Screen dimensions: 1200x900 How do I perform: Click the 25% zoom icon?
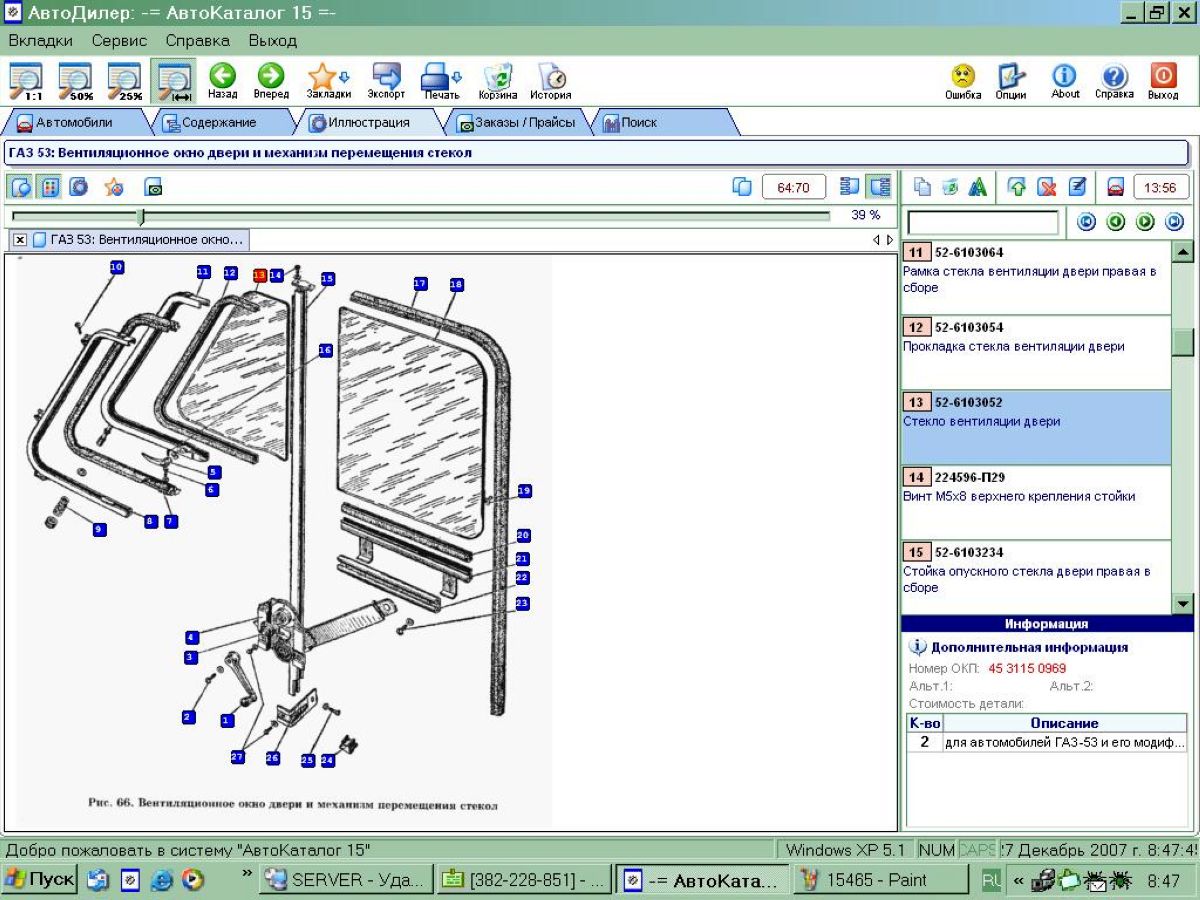coord(124,80)
